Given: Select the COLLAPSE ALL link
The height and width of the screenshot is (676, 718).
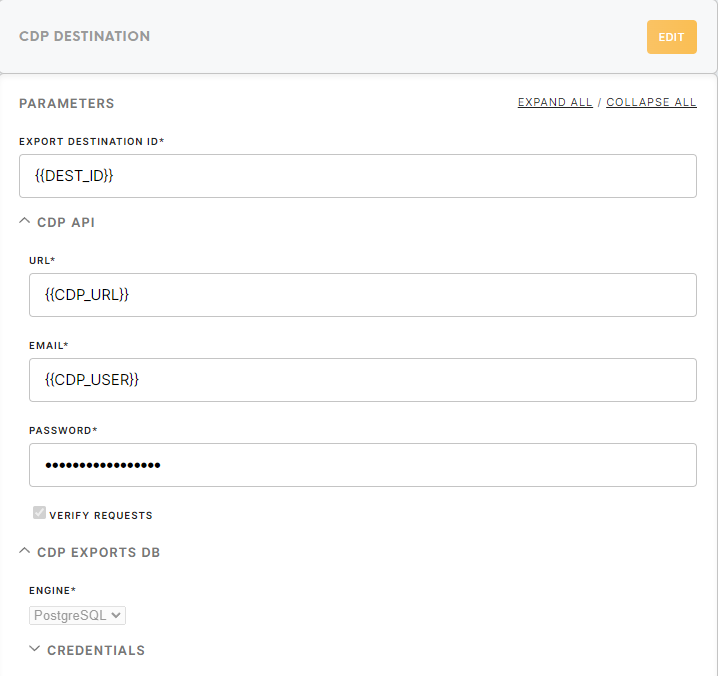Looking at the screenshot, I should 651,102.
